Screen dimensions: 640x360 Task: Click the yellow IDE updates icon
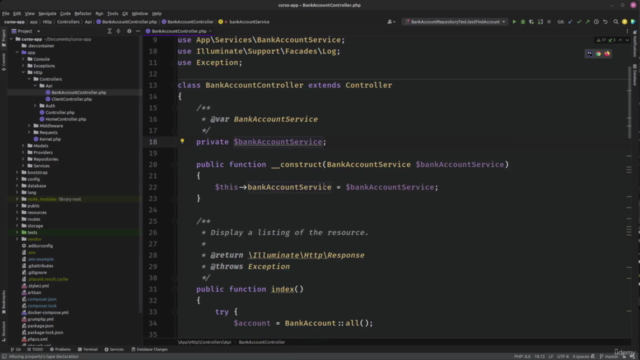(x=624, y=22)
